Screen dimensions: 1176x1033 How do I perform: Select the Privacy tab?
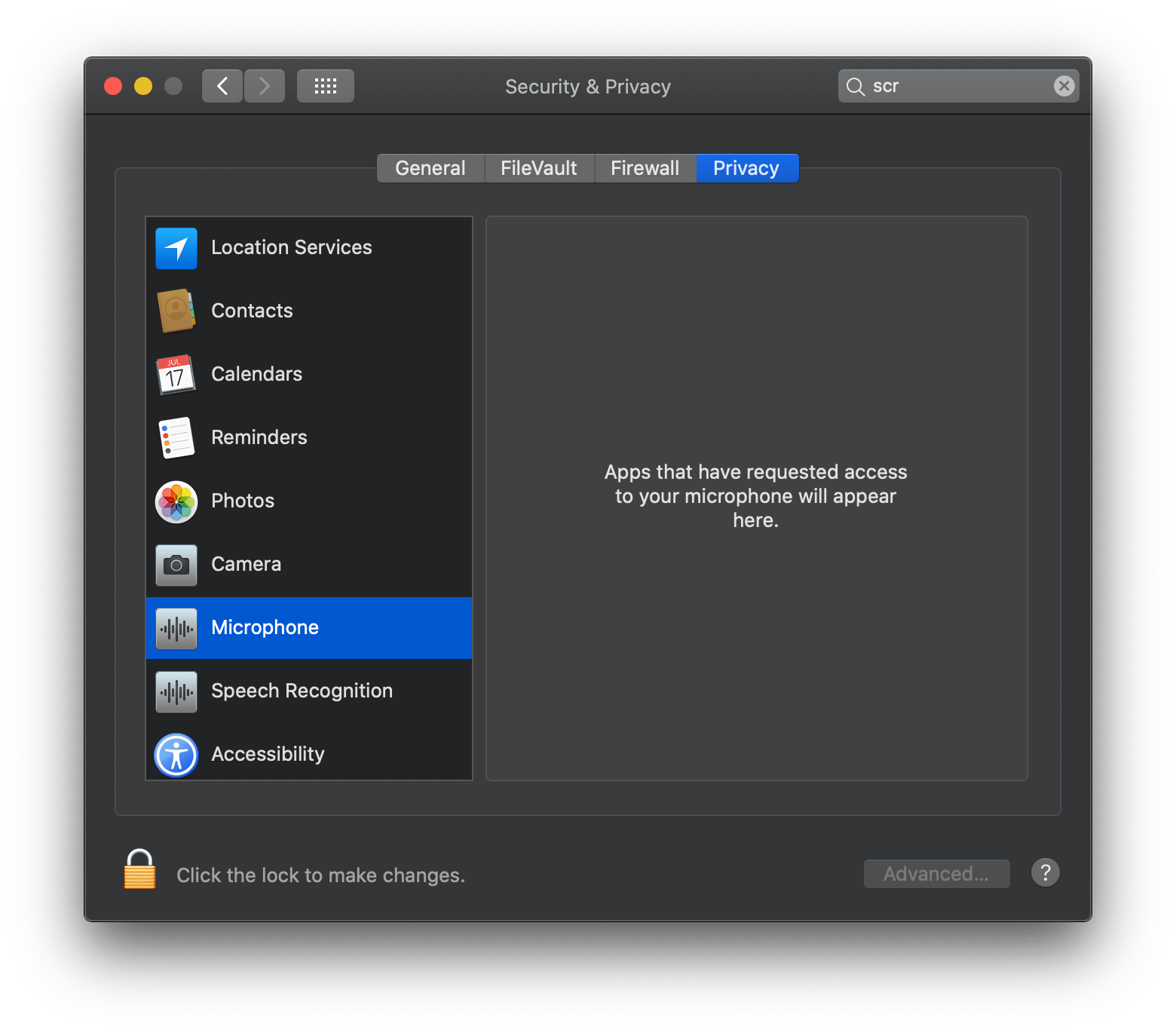coord(746,167)
